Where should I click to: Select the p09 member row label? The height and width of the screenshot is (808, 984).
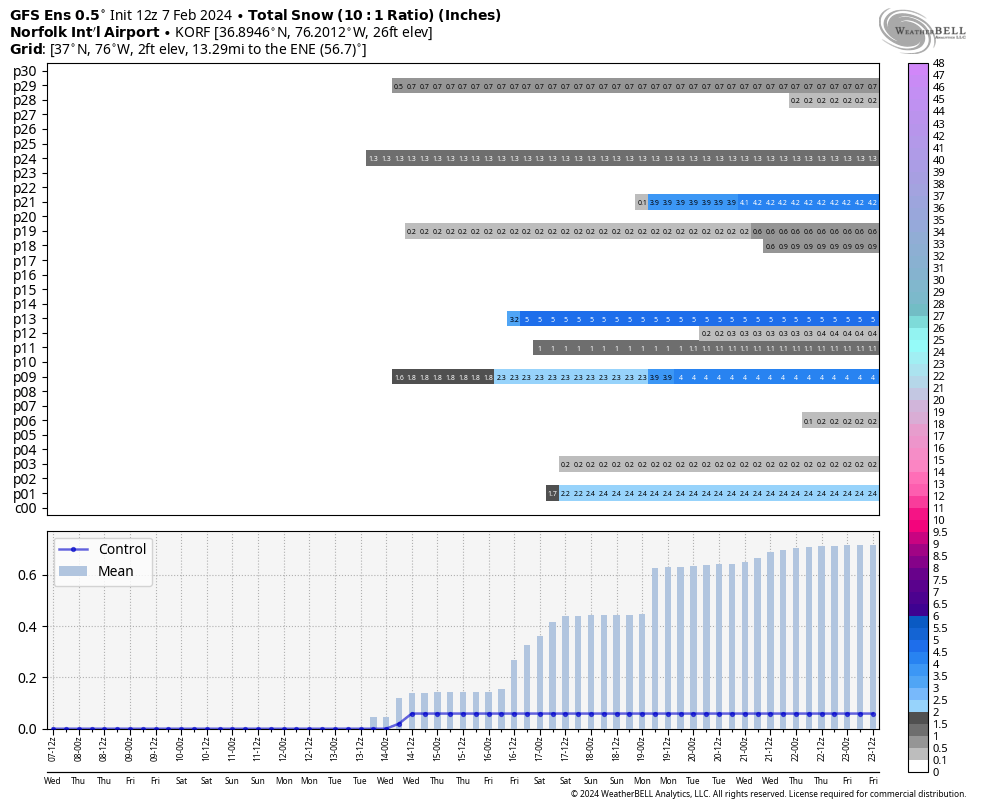coord(25,377)
